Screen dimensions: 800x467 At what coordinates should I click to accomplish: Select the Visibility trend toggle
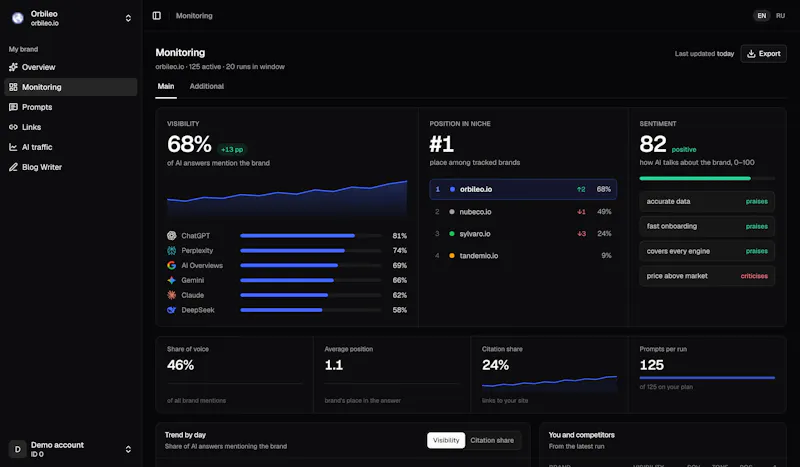click(446, 440)
